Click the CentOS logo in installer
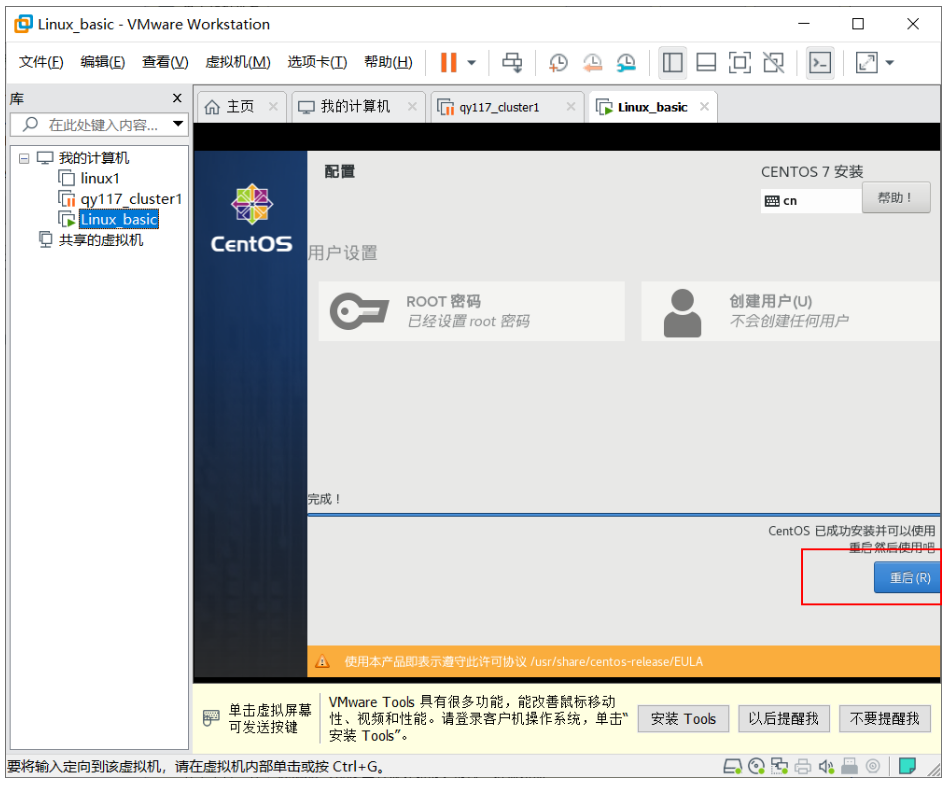Screen dimensions: 949x788 point(252,218)
